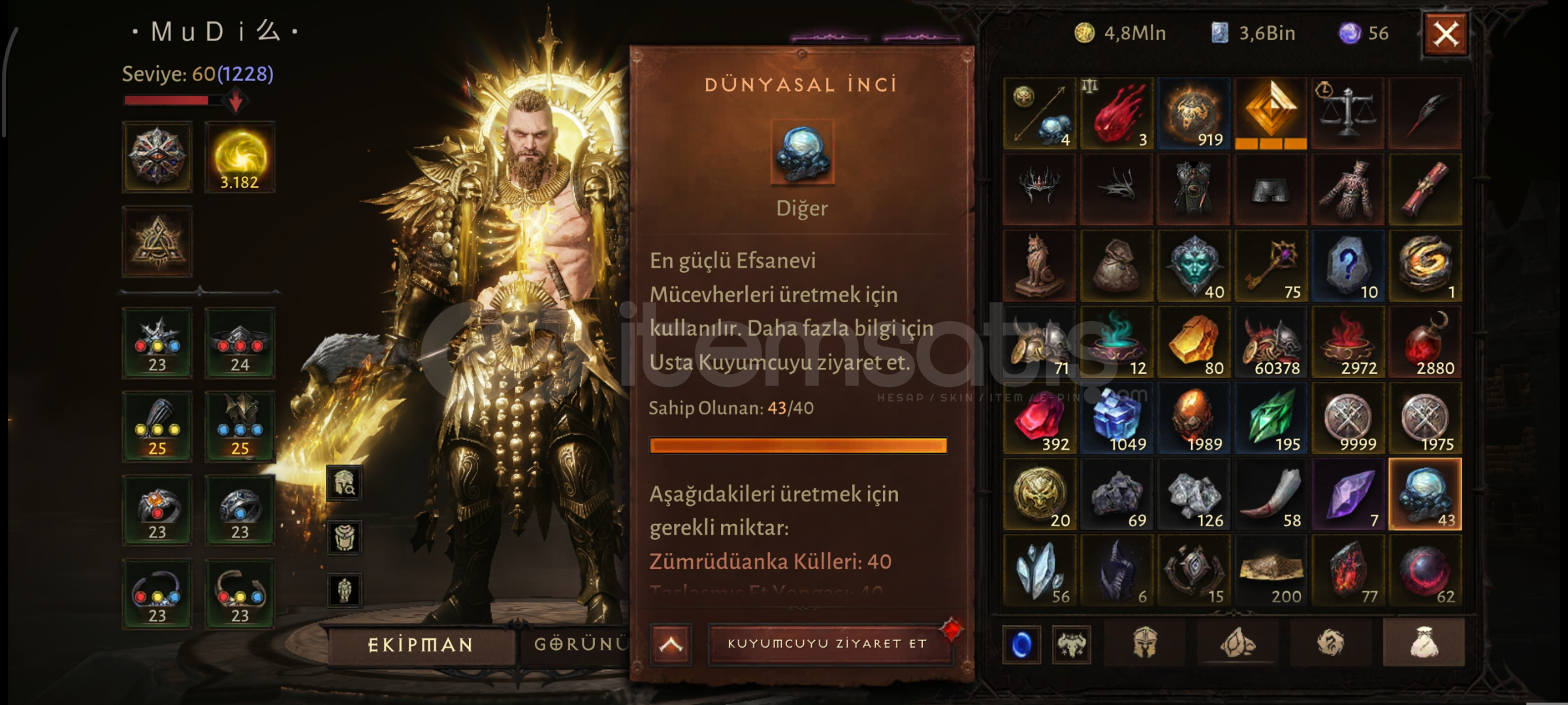Select the Dünyasal İnci item with 43 count
Image resolution: width=1568 pixels, height=705 pixels.
coord(1424,494)
